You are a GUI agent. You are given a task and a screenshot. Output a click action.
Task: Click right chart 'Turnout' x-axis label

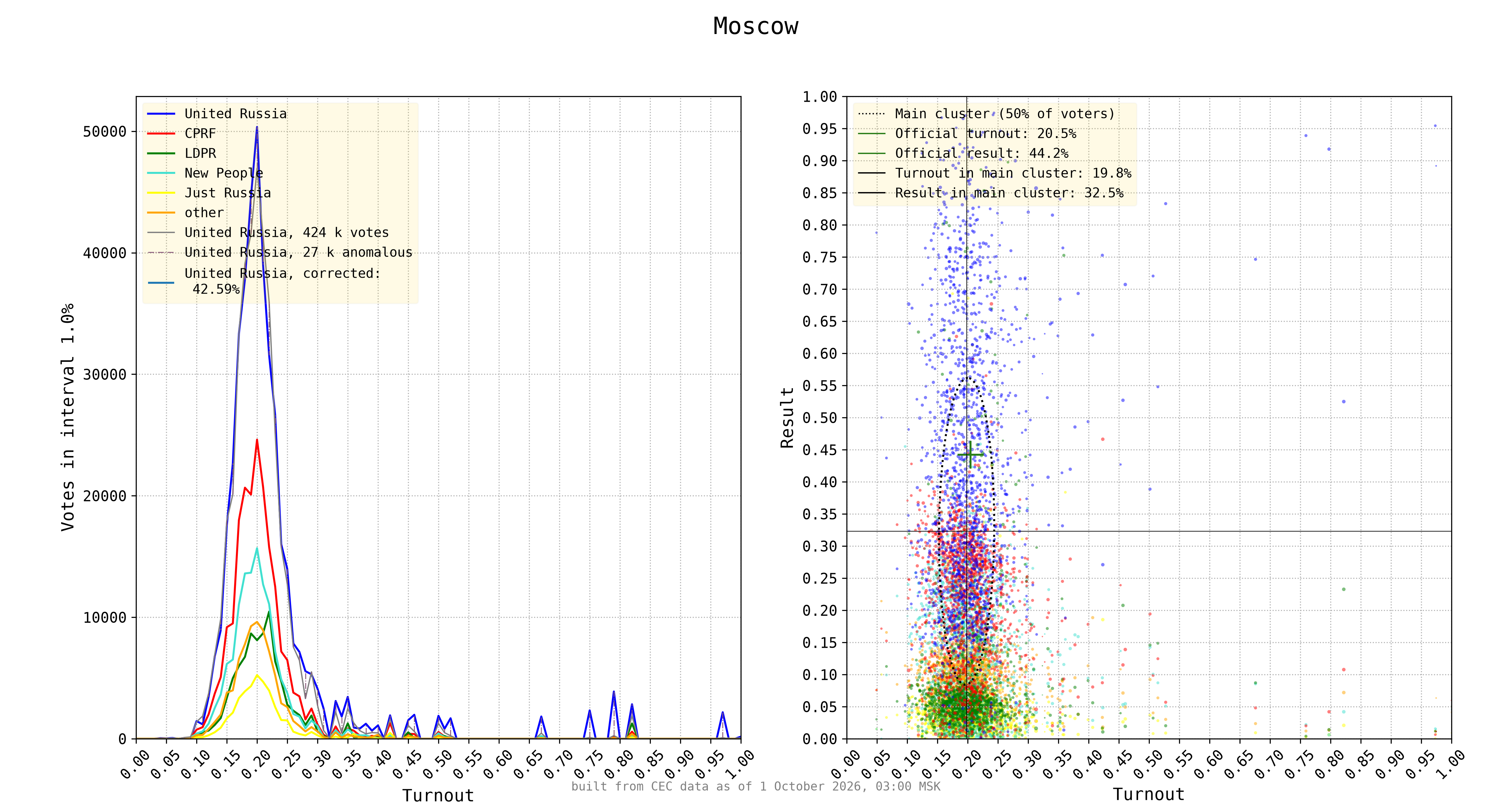[x=1149, y=794]
